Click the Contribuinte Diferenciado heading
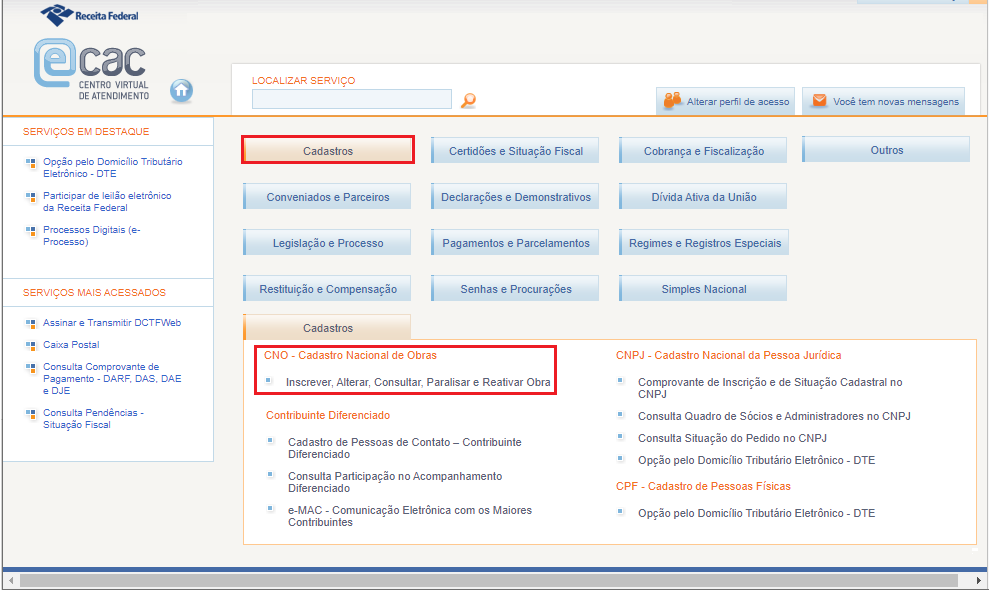The image size is (993, 594). tap(327, 415)
